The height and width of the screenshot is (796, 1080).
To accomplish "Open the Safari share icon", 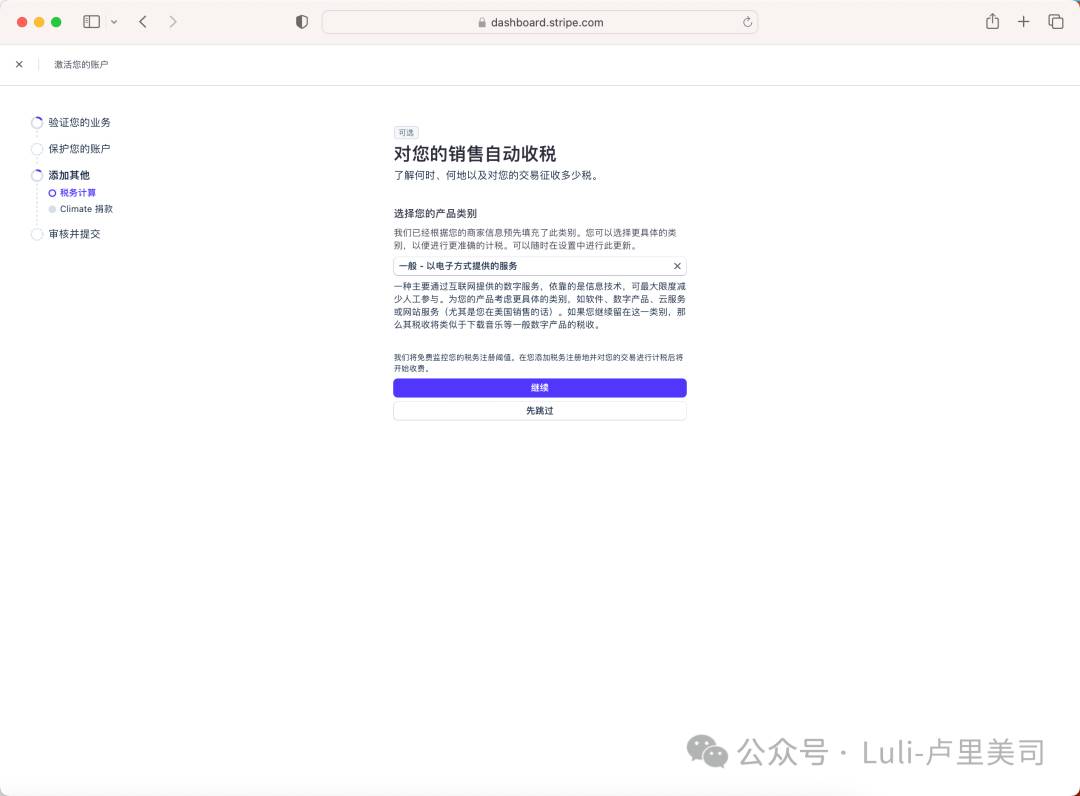I will (x=992, y=21).
